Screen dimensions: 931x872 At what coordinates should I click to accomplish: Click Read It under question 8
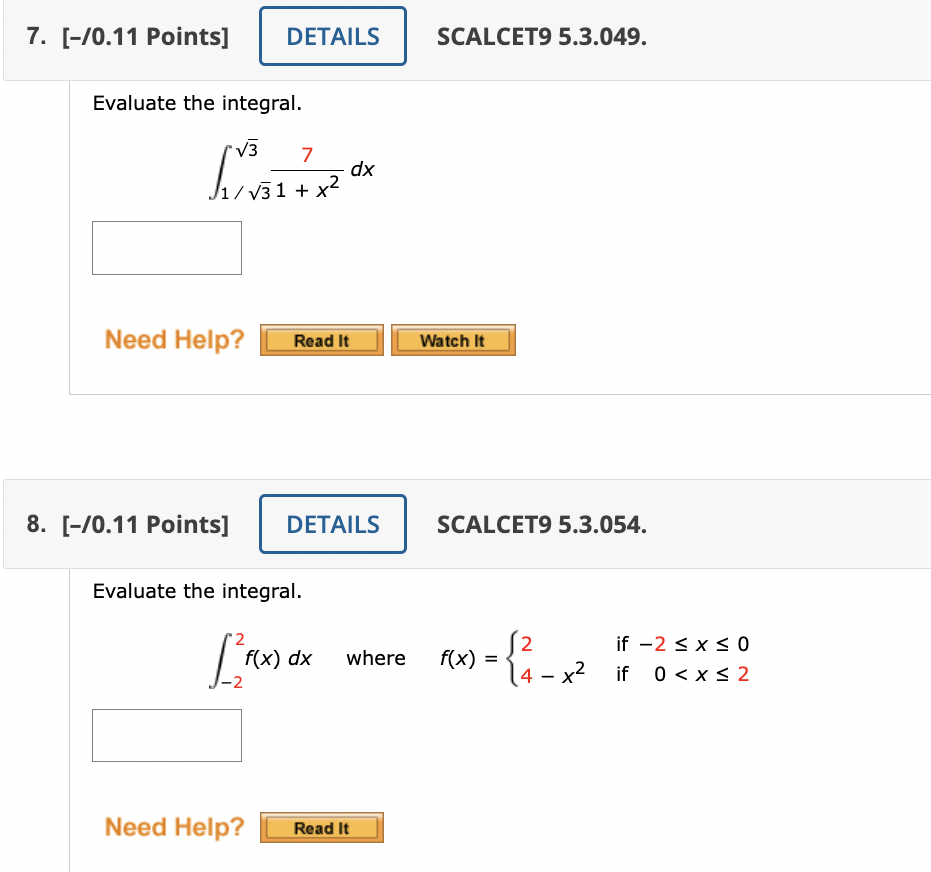pos(321,827)
